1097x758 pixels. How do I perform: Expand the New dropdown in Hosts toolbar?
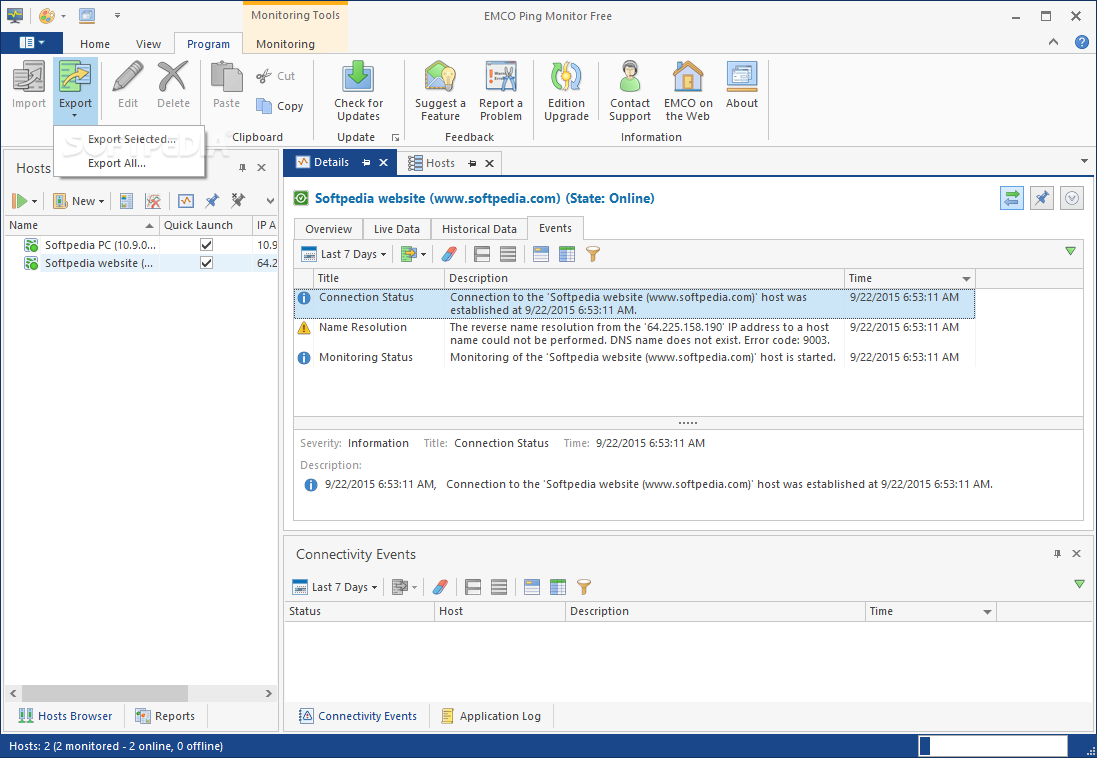click(x=79, y=201)
